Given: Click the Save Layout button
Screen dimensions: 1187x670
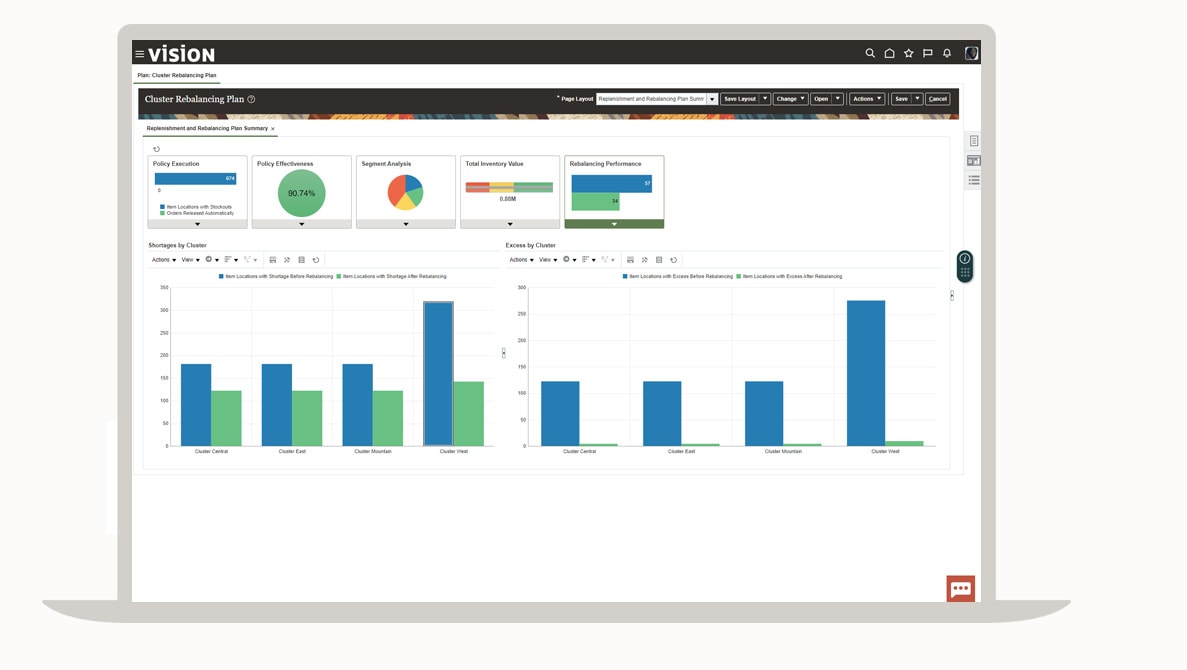Looking at the screenshot, I should coord(739,98).
